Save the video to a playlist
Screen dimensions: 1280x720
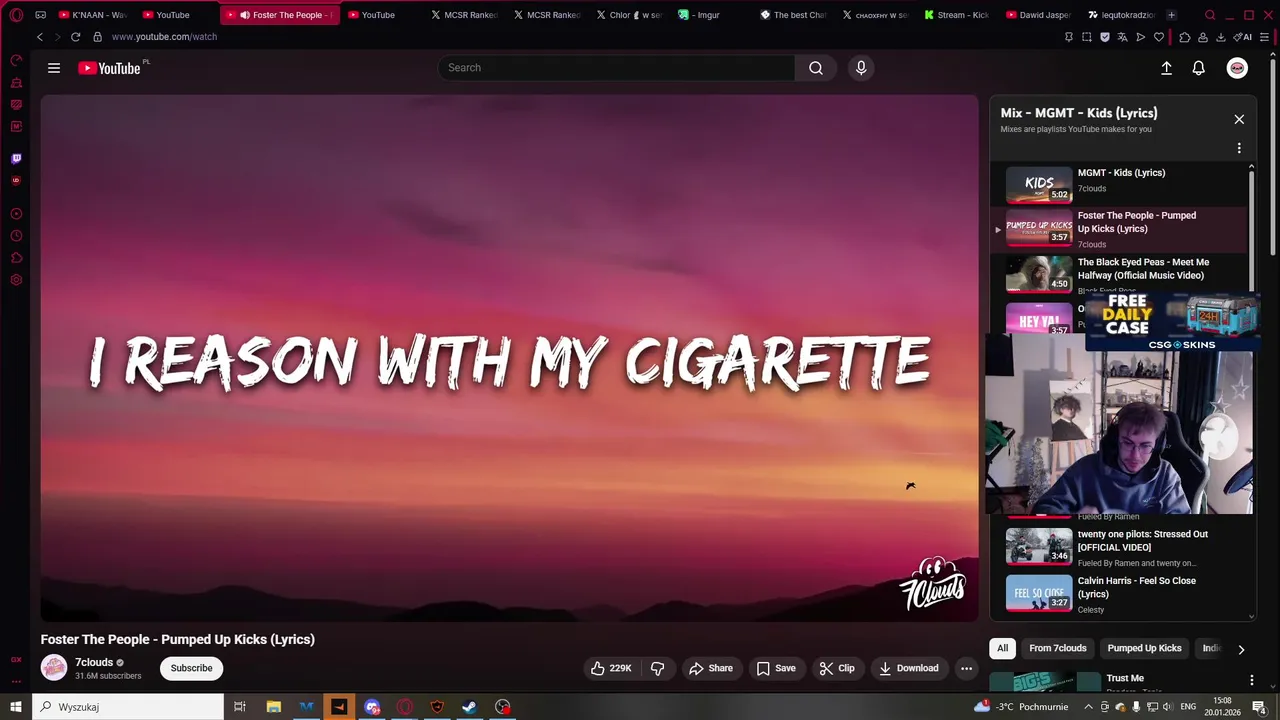pos(776,668)
